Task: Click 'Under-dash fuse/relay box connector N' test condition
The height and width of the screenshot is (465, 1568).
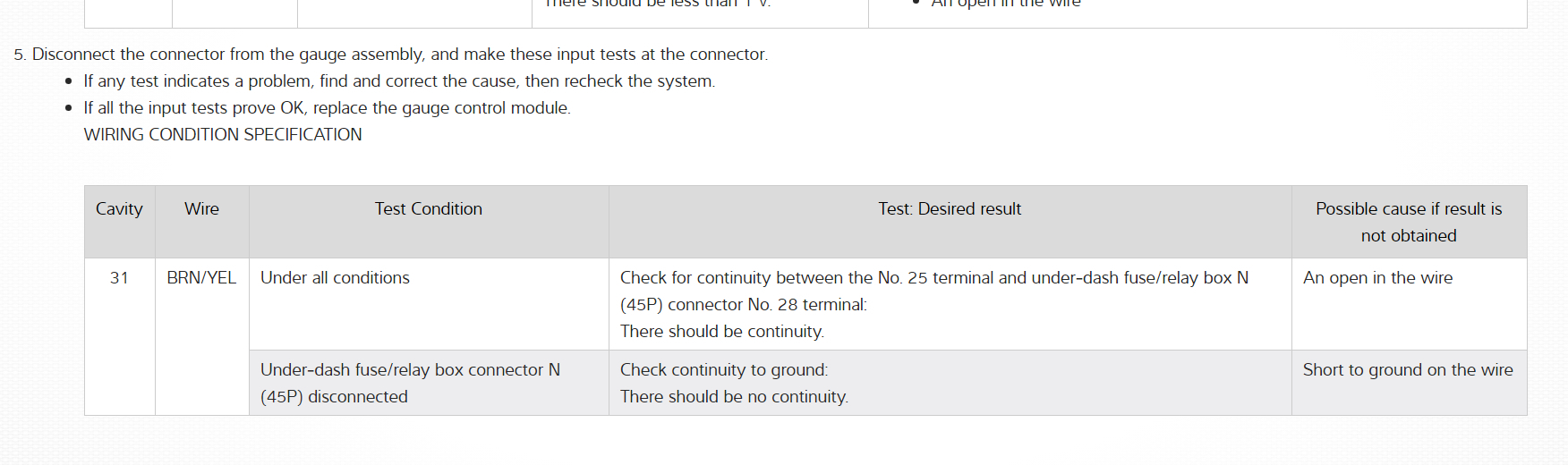Action: pos(410,370)
